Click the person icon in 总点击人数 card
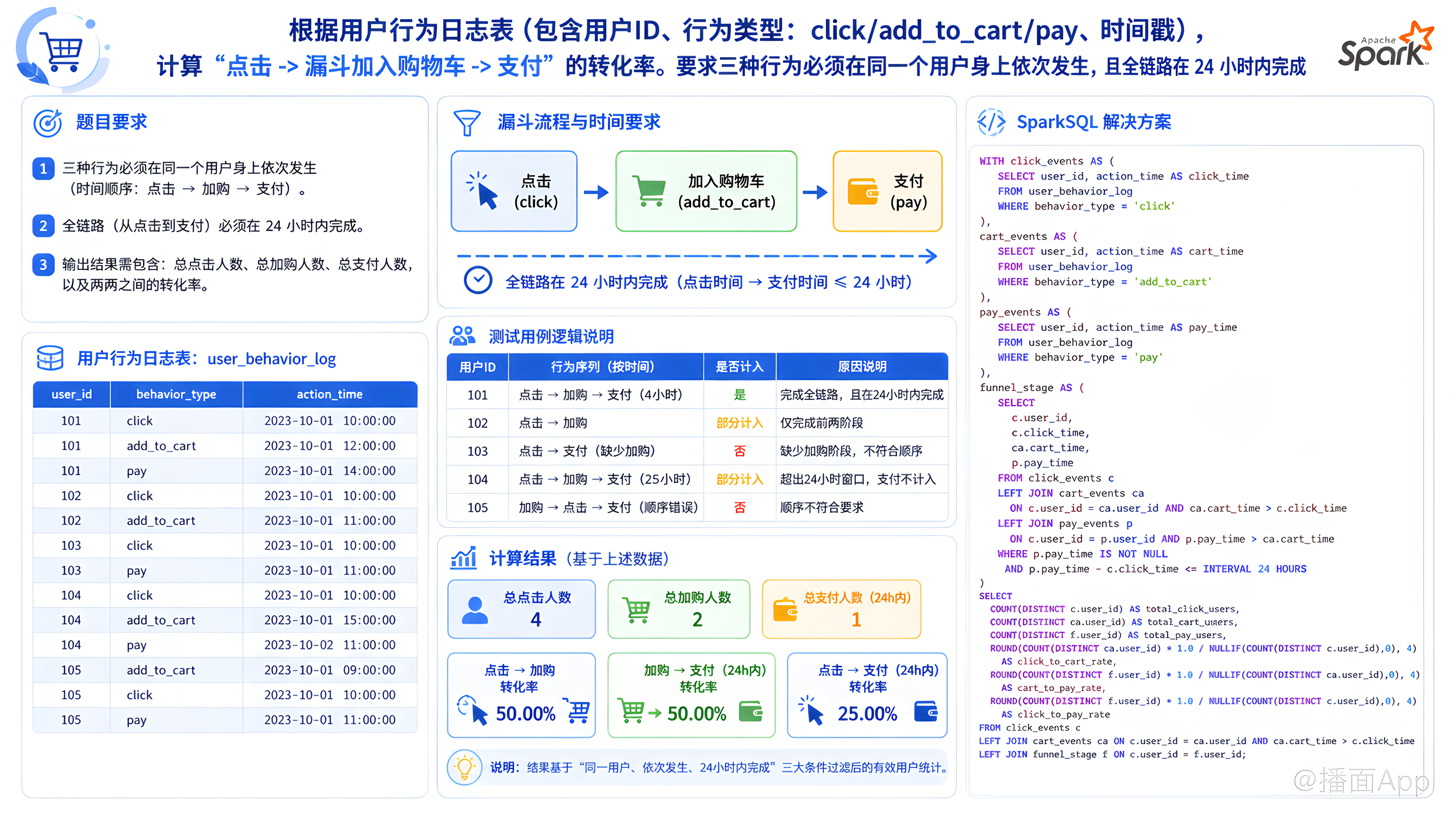 [475, 610]
